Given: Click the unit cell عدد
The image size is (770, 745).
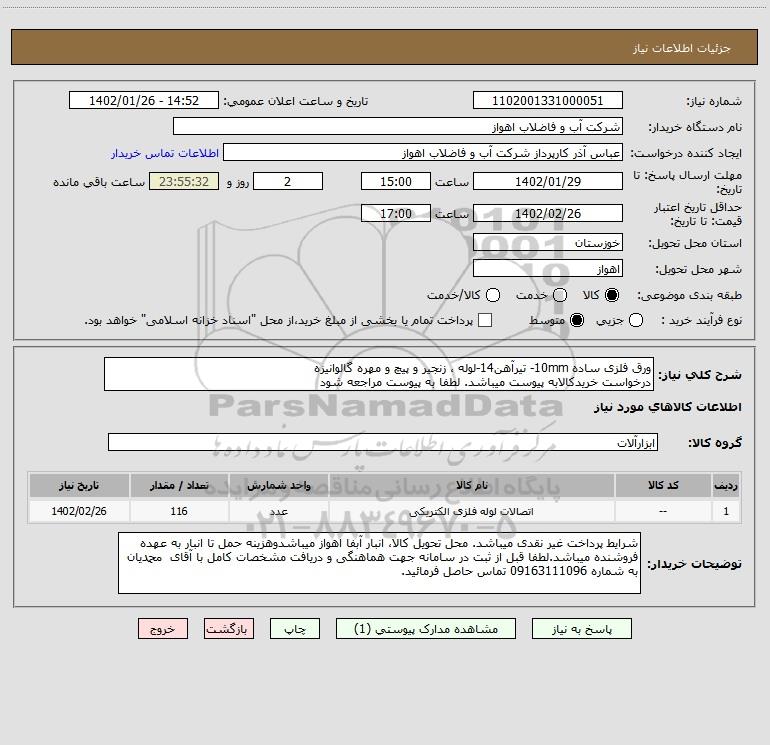Looking at the screenshot, I should click(278, 511).
